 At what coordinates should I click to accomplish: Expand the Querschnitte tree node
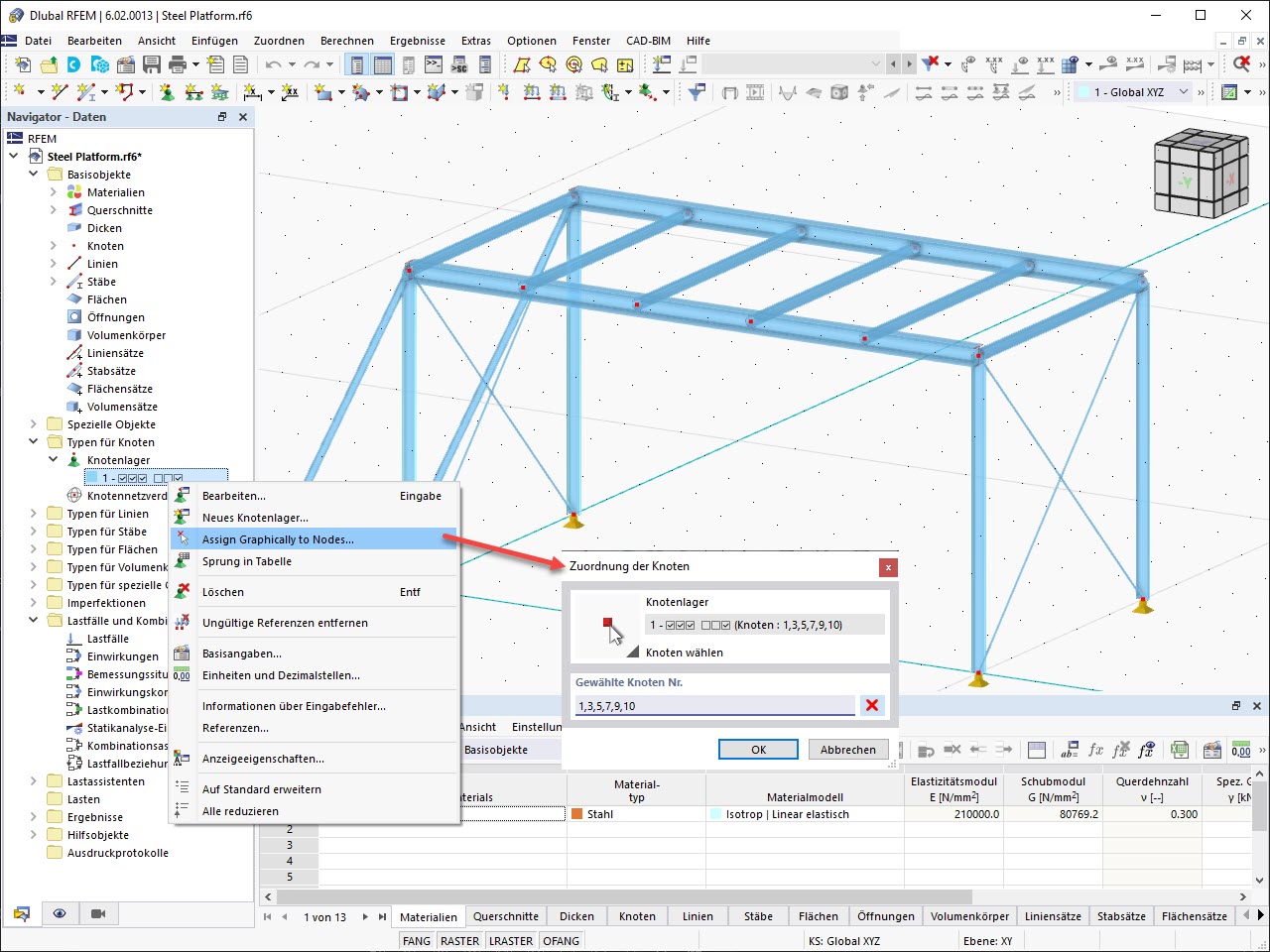click(x=53, y=210)
